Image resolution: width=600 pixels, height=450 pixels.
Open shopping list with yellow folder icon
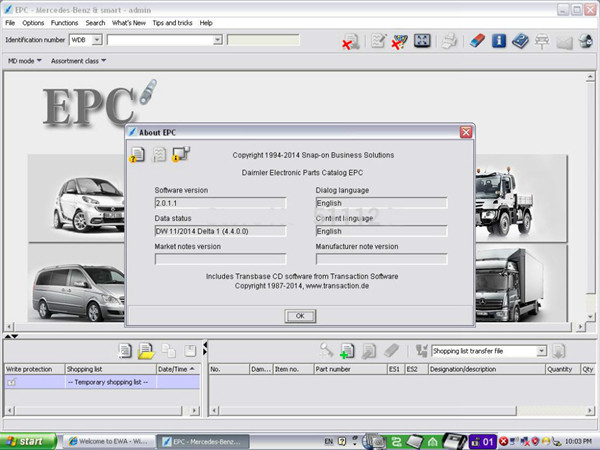pos(146,351)
